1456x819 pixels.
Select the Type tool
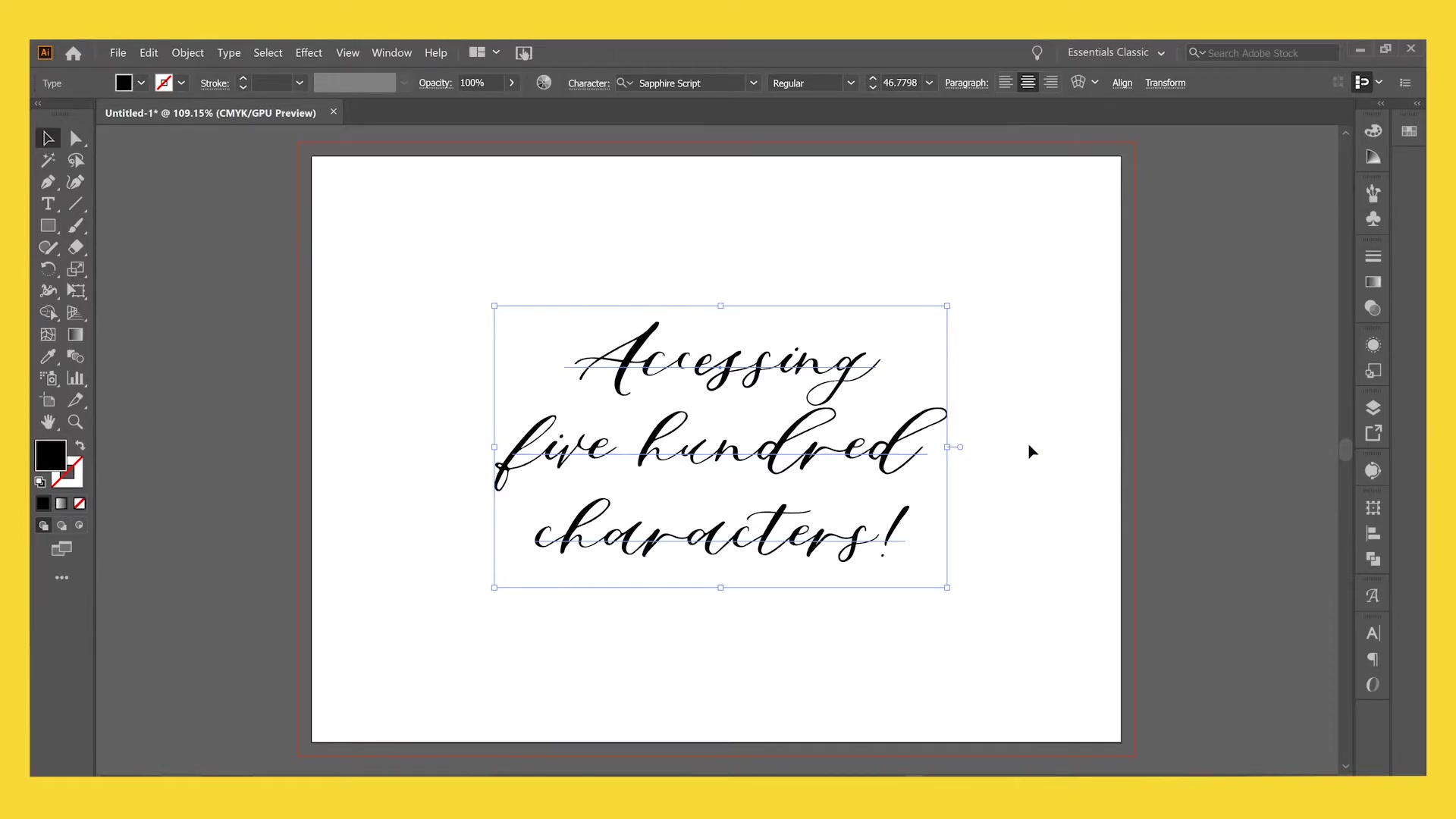click(x=49, y=203)
